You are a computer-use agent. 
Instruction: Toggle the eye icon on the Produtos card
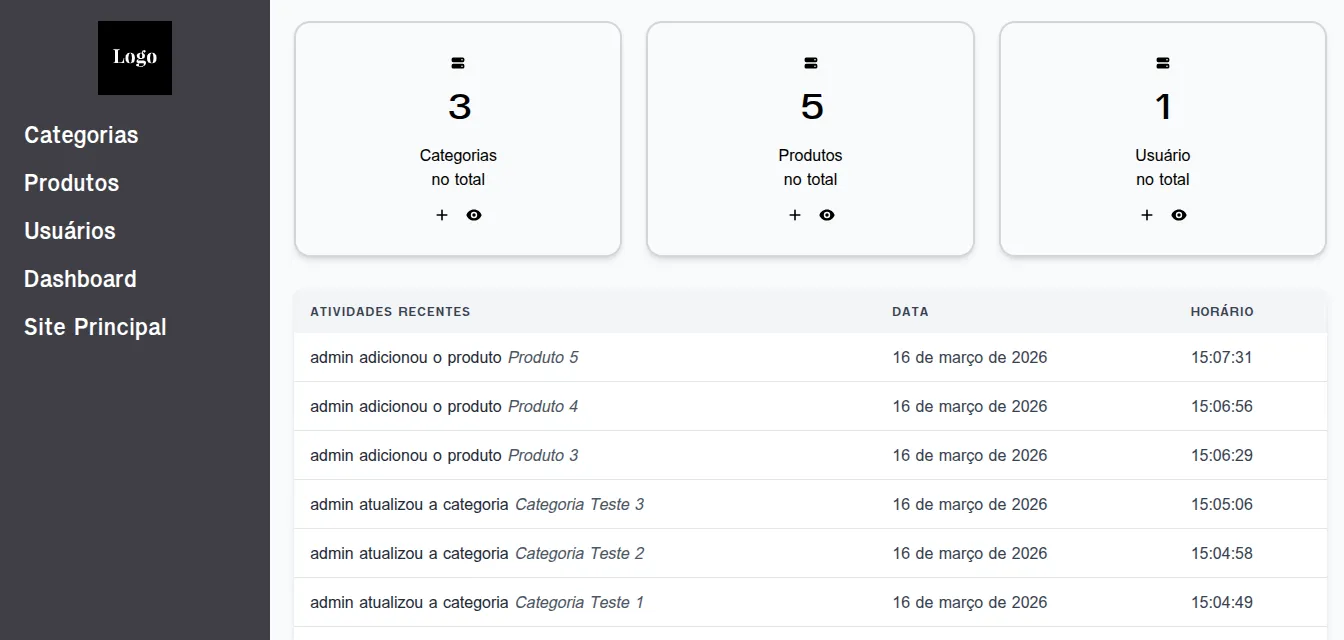point(826,214)
